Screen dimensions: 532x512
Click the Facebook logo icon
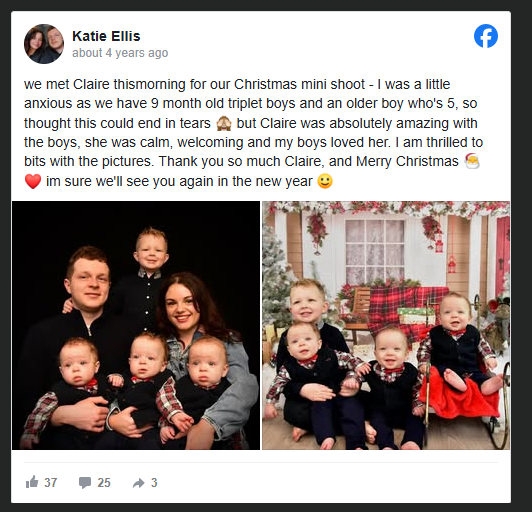point(486,36)
